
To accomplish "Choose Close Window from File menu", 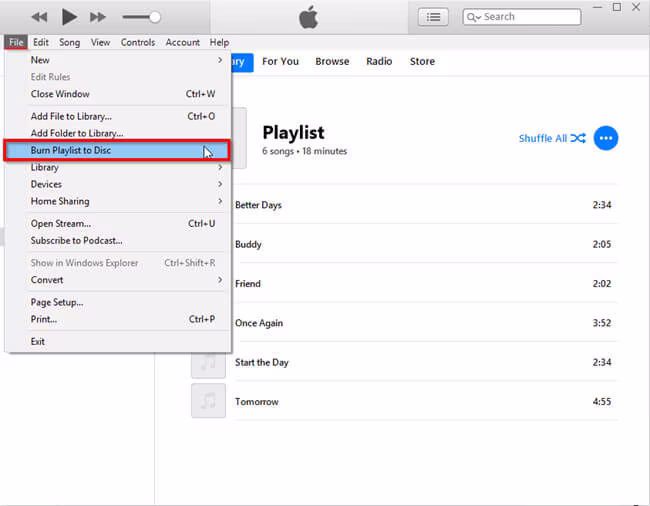I will [x=117, y=94].
